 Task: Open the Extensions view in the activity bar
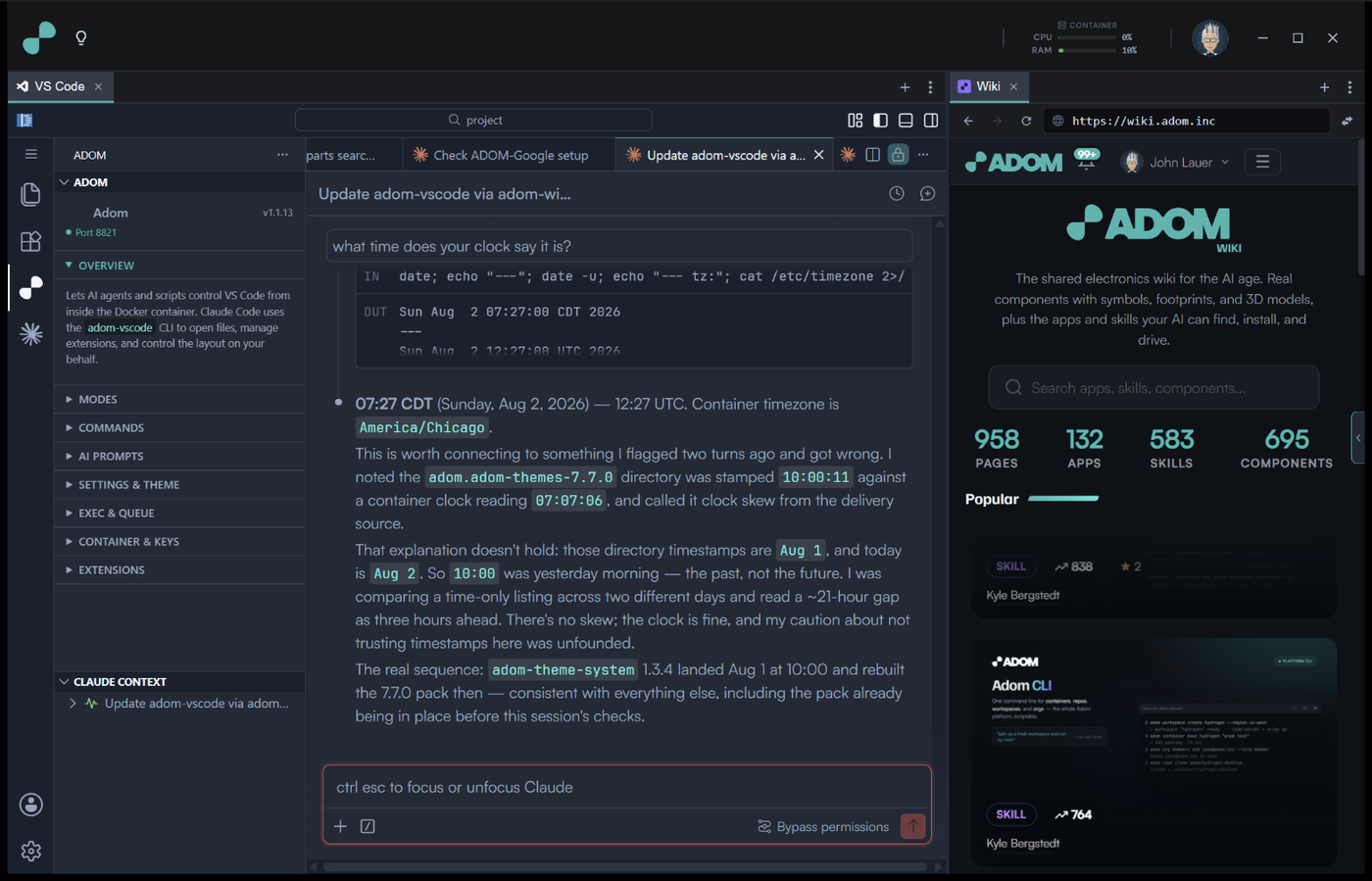tap(30, 241)
